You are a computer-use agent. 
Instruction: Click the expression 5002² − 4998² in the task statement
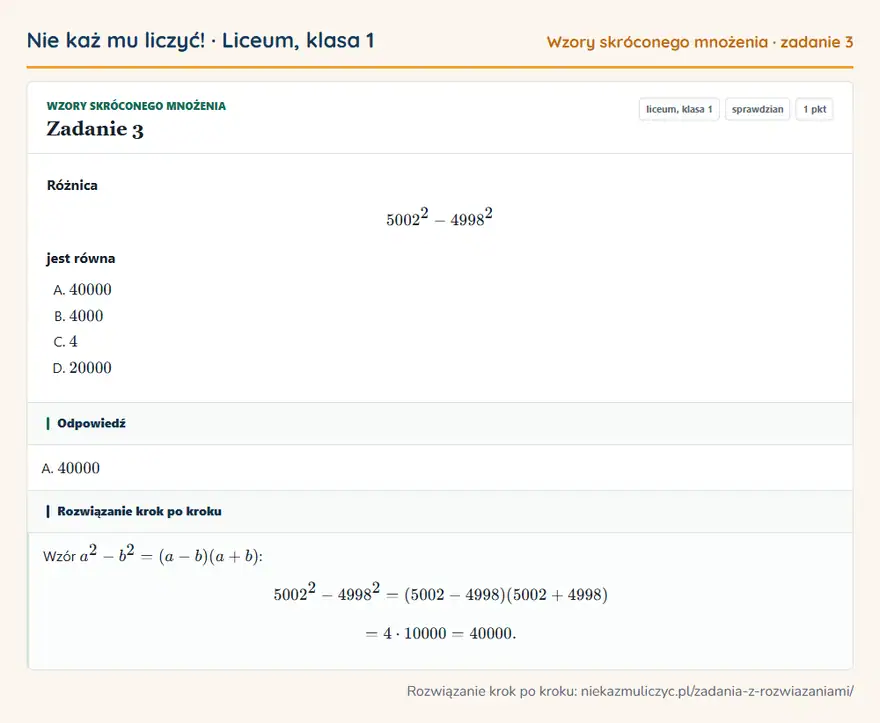tap(439, 217)
